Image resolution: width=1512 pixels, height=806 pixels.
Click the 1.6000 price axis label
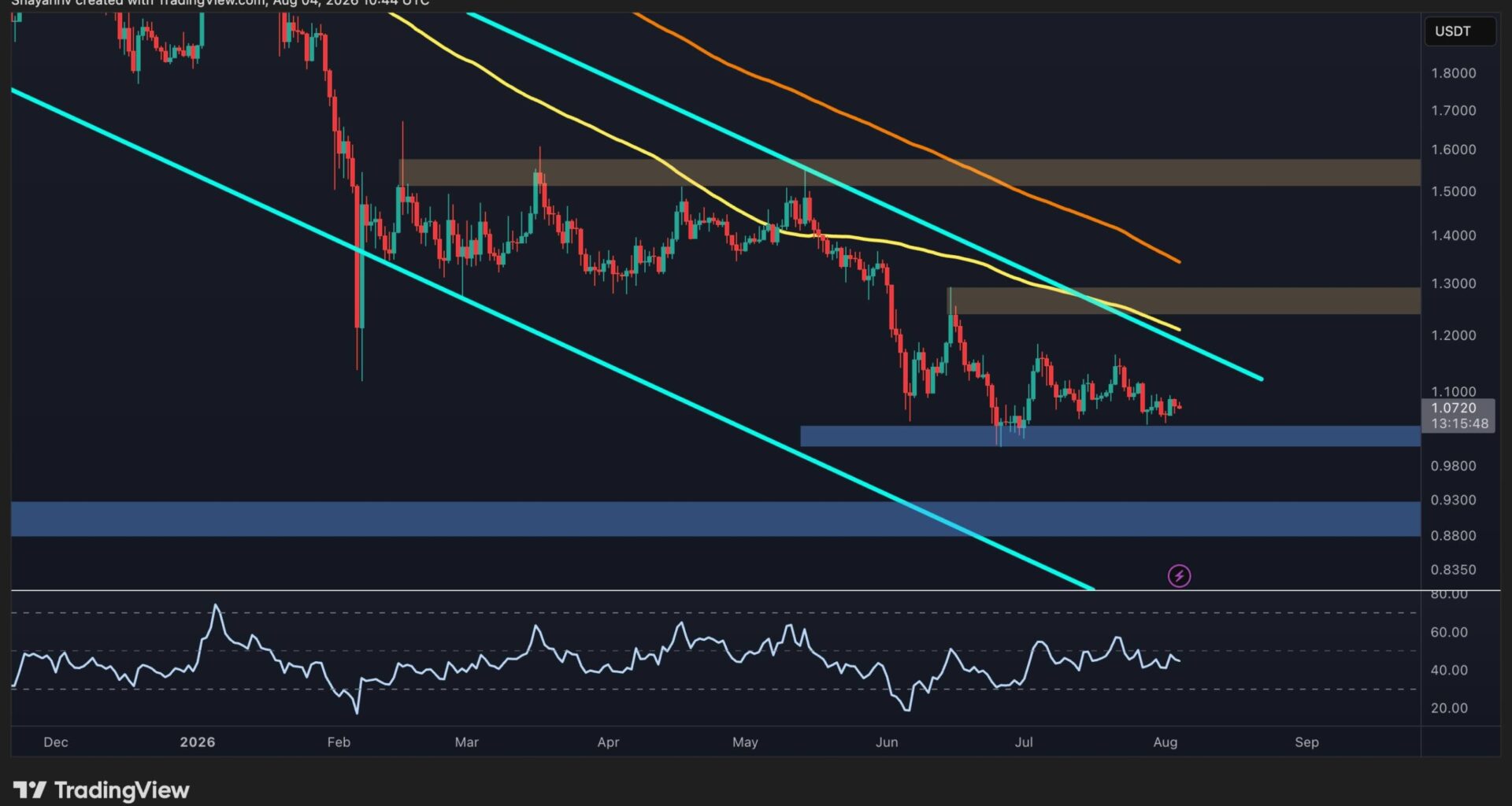(x=1454, y=150)
